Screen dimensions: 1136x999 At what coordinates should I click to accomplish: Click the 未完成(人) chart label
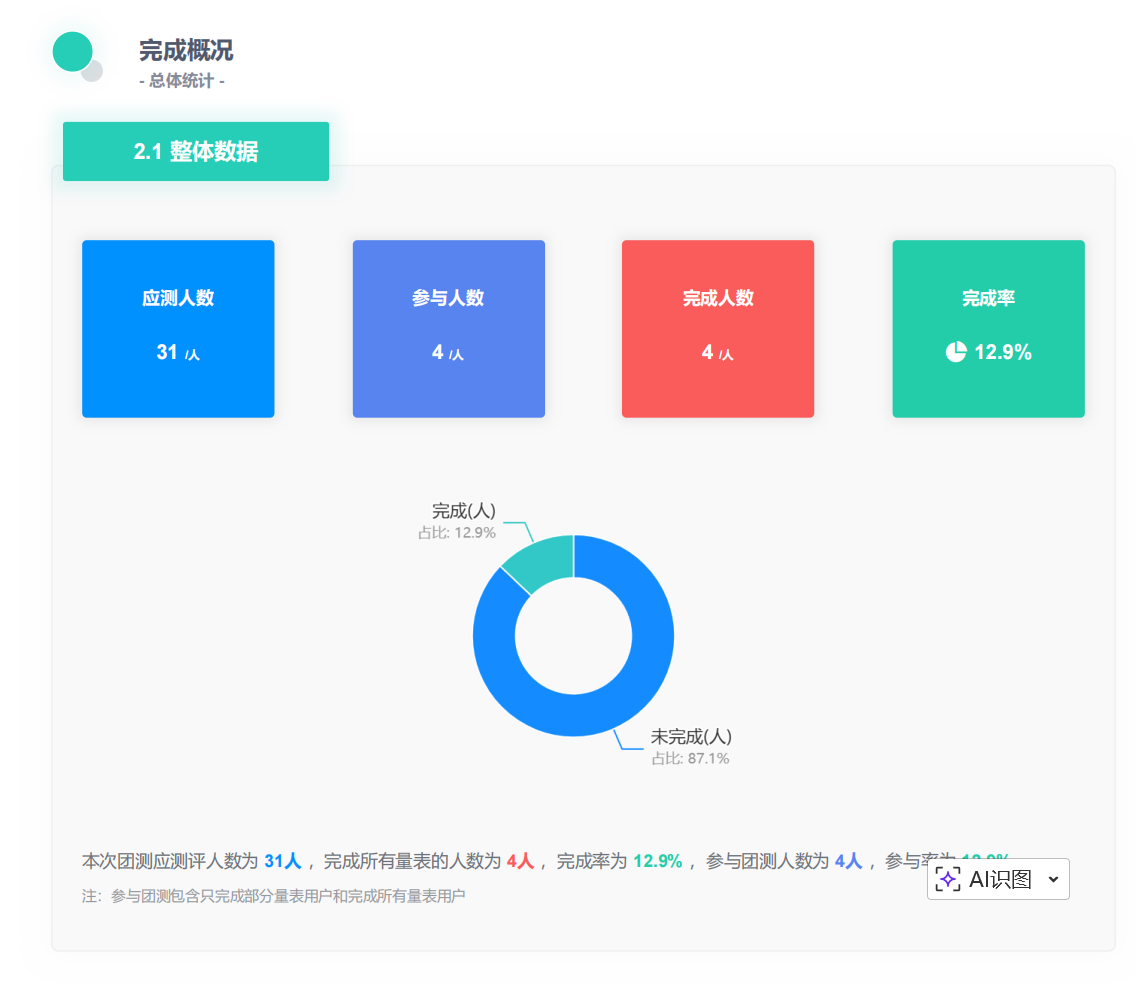[691, 737]
